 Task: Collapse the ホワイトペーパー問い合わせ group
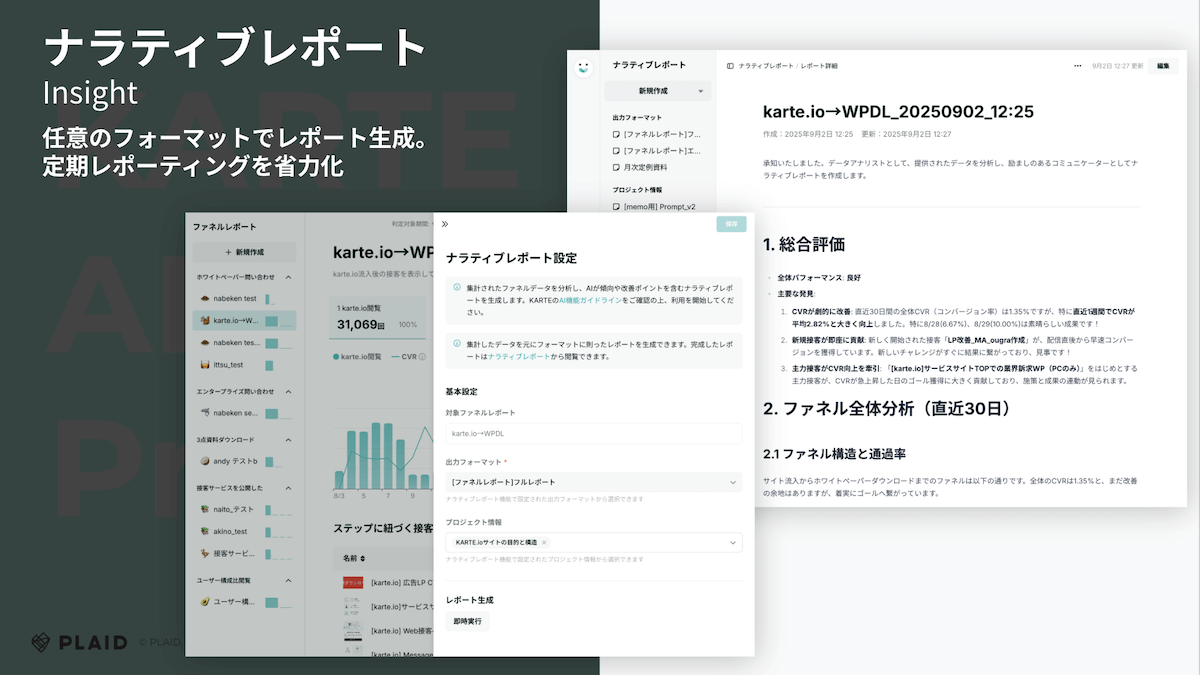pyautogui.click(x=289, y=277)
